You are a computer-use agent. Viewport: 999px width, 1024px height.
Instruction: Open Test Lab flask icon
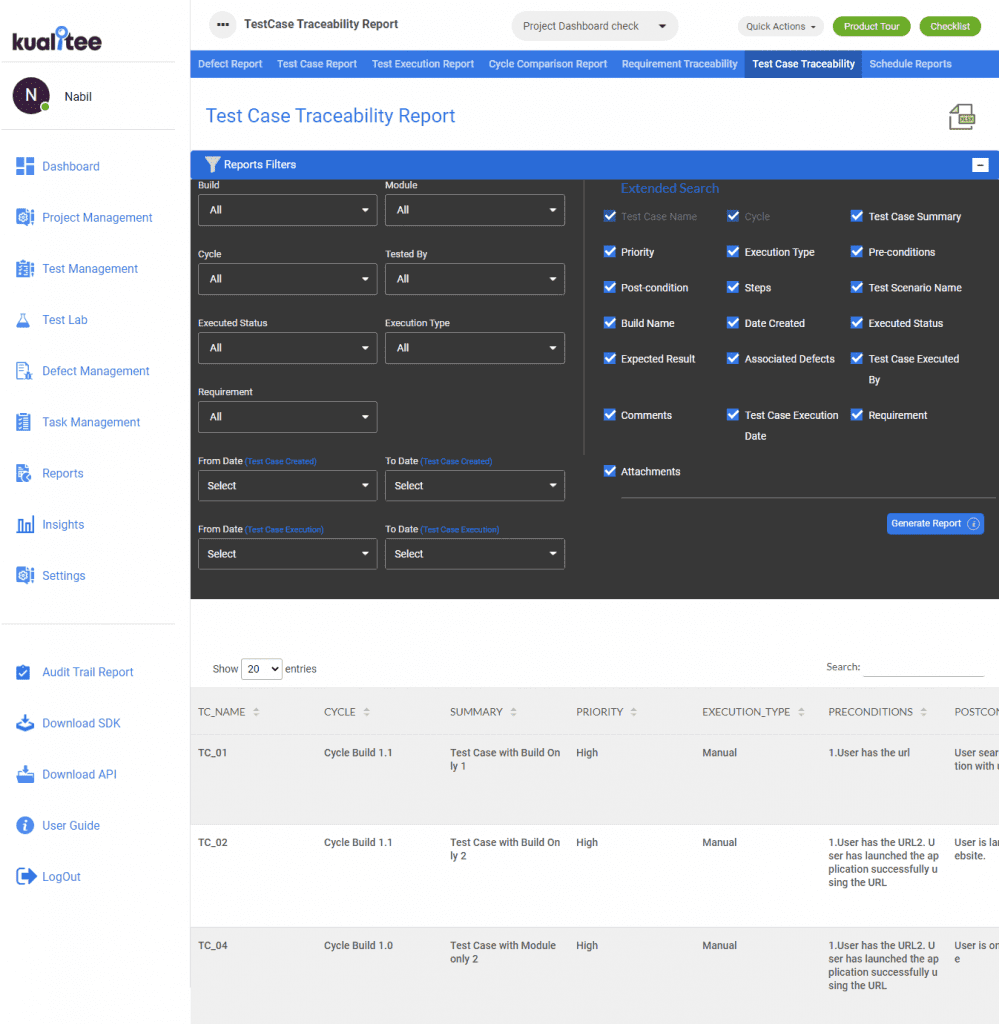click(25, 320)
